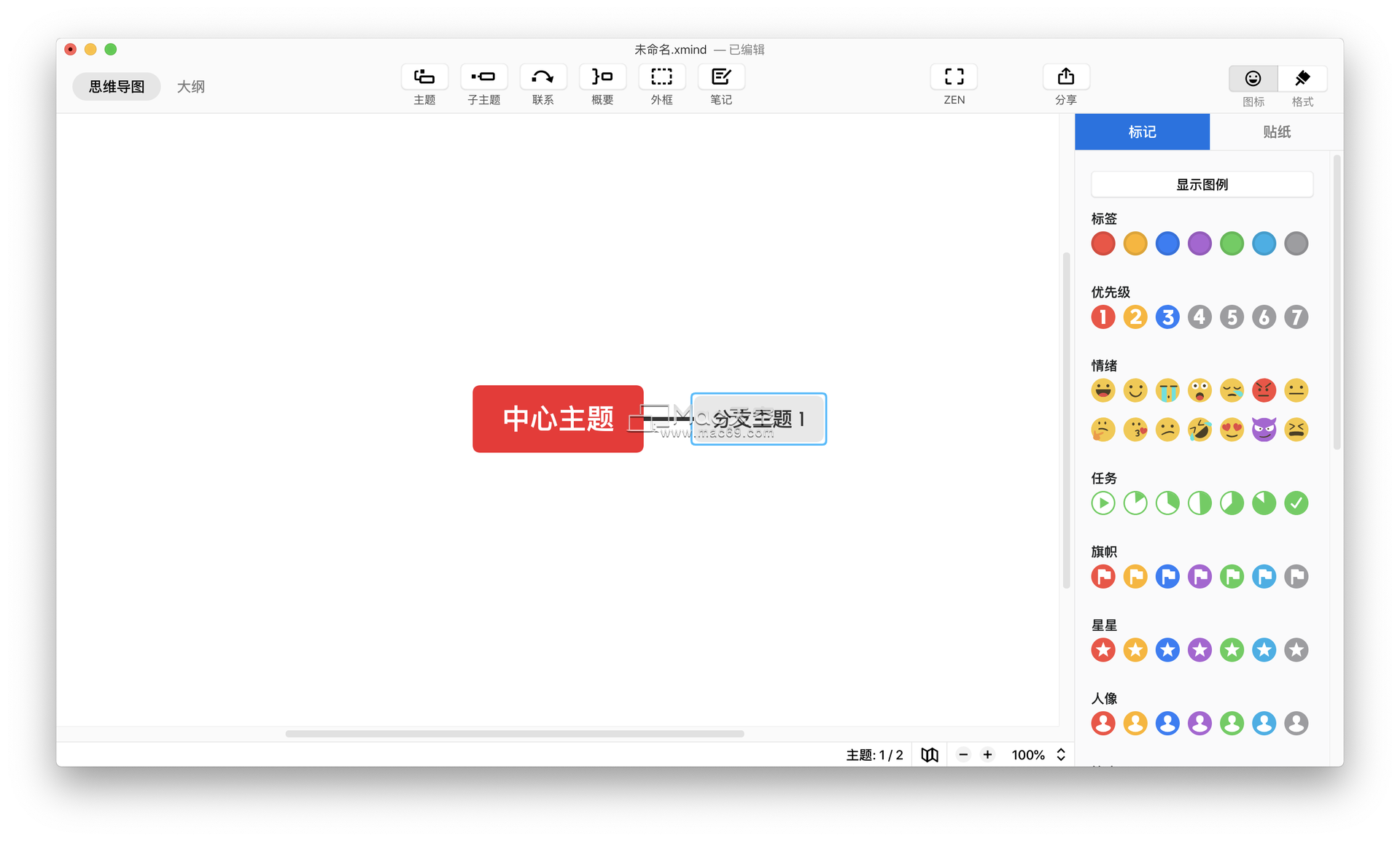Select the 中心主题 central topic node
Screen dimensions: 1400x841
point(558,419)
